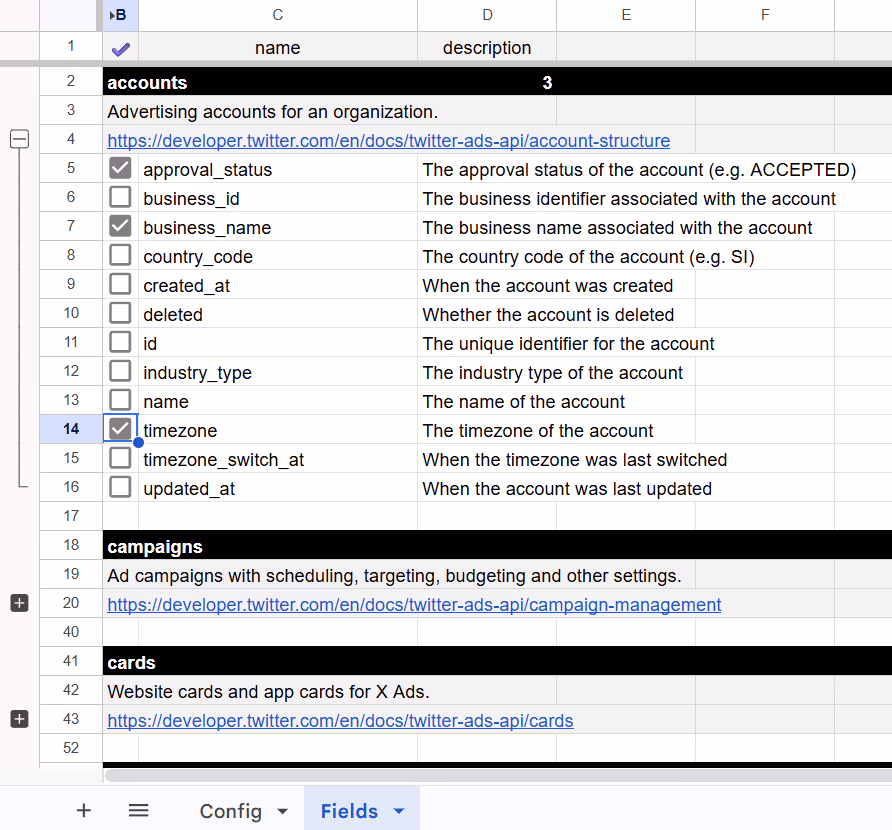Image resolution: width=892 pixels, height=830 pixels.
Task: Check the country_code checkbox
Action: tap(119, 255)
